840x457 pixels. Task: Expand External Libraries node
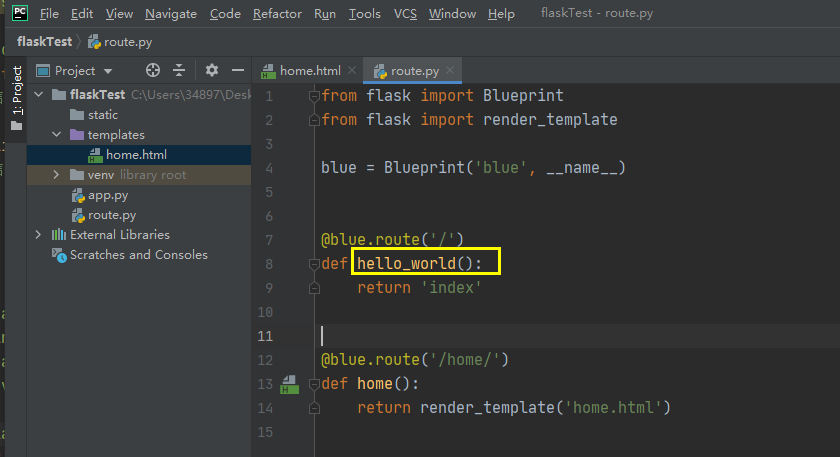[x=39, y=235]
